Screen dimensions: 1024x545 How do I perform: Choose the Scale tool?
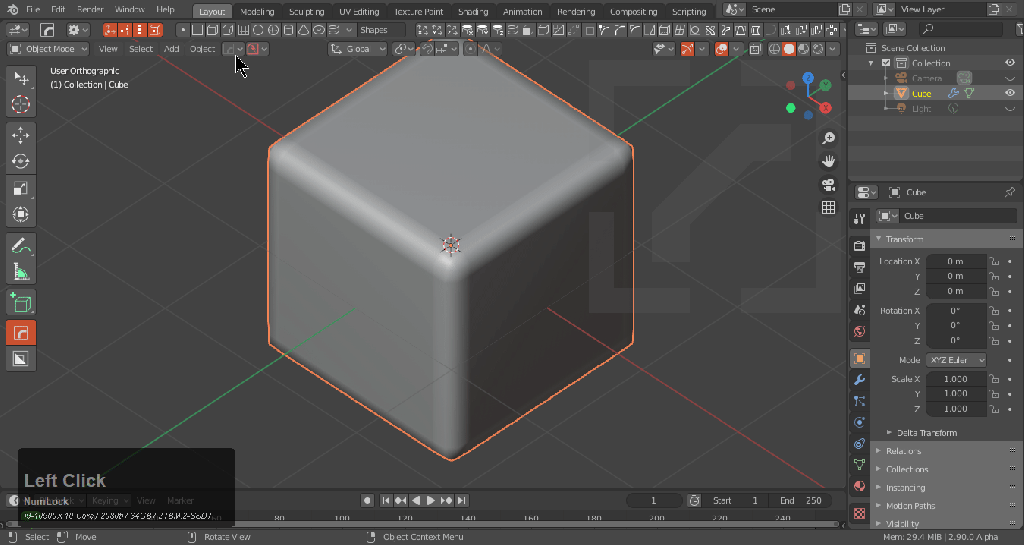pyautogui.click(x=21, y=188)
